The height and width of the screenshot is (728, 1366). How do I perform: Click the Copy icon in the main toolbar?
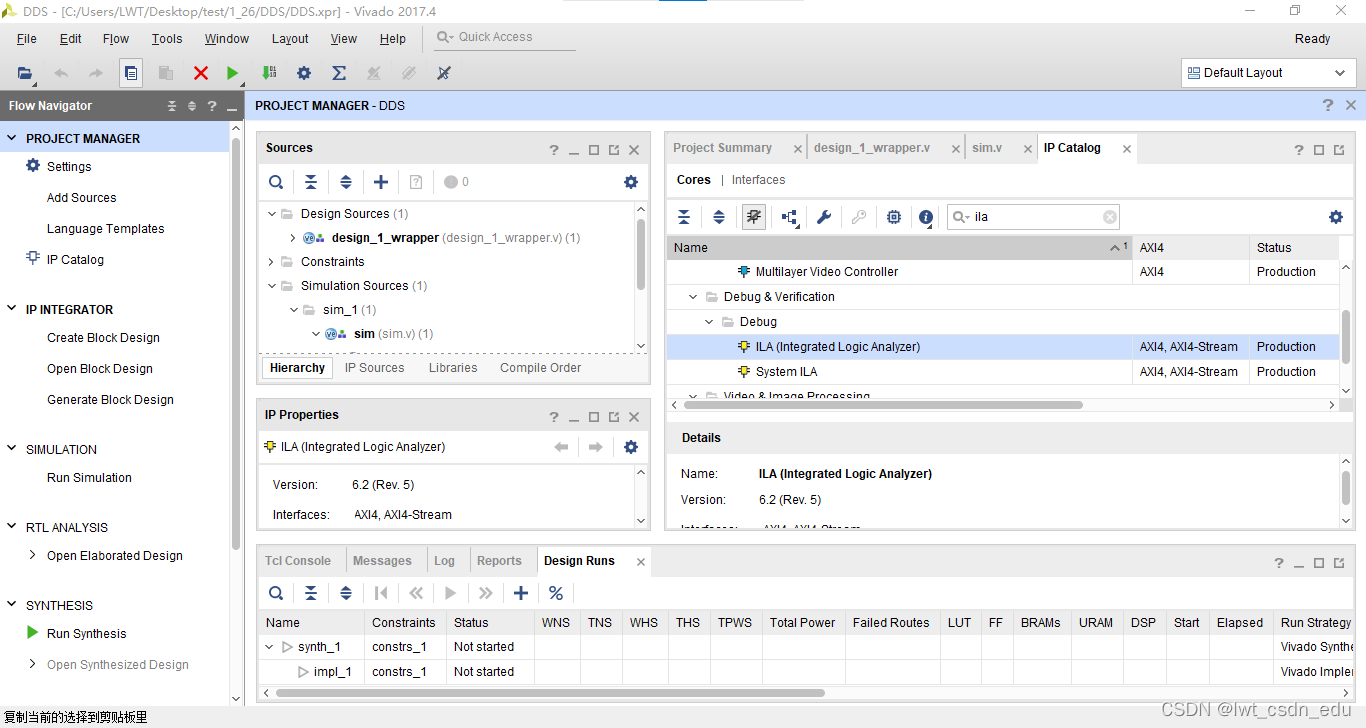click(x=131, y=73)
